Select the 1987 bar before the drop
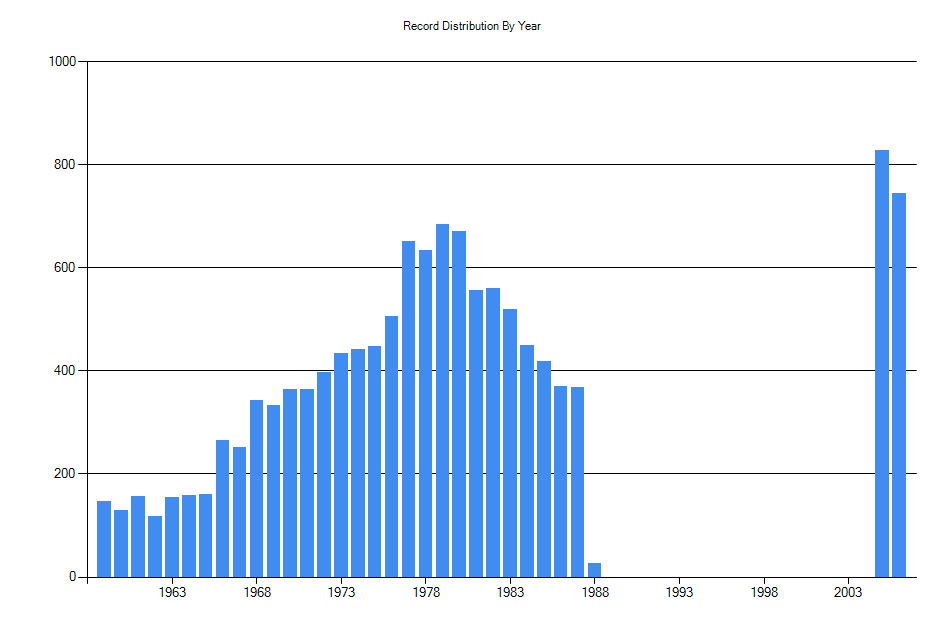The image size is (945, 630). [x=577, y=482]
